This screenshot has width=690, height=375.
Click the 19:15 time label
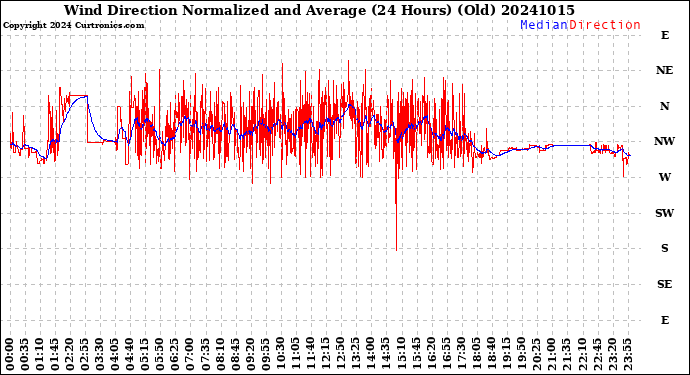(x=506, y=354)
